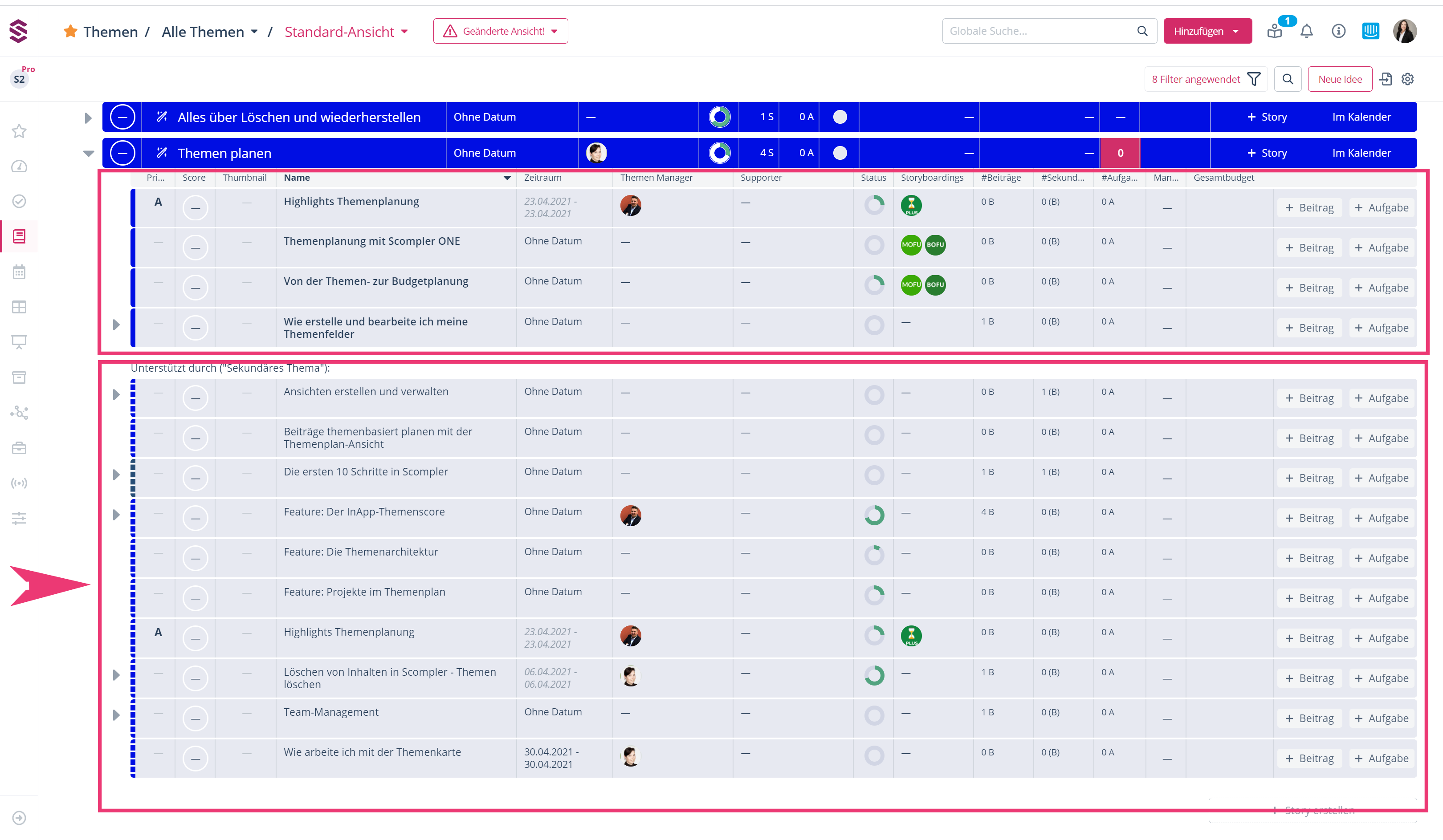This screenshot has height=840, width=1443.
Task: Click the filter funnel icon
Action: [1254, 79]
